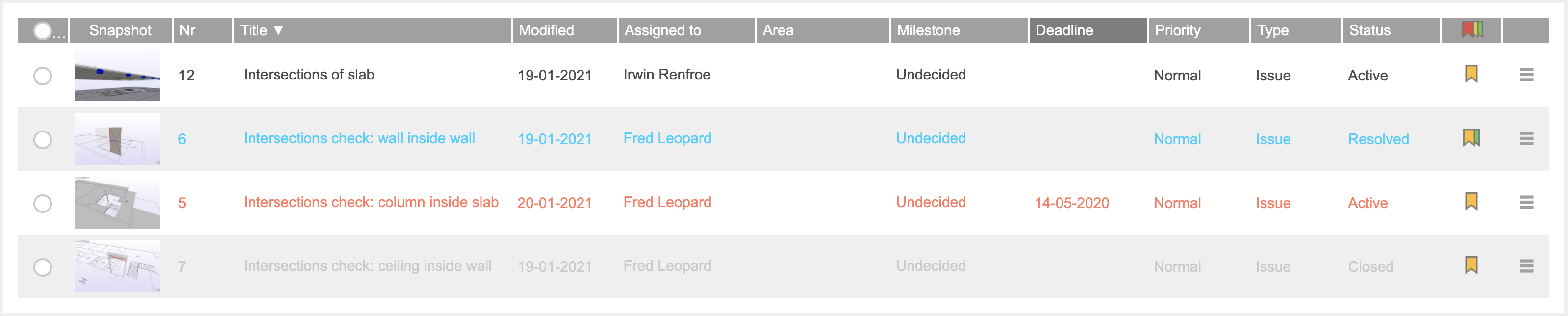Image resolution: width=1568 pixels, height=316 pixels.
Task: Open issue Intersections check: column inside slab
Action: 371,202
